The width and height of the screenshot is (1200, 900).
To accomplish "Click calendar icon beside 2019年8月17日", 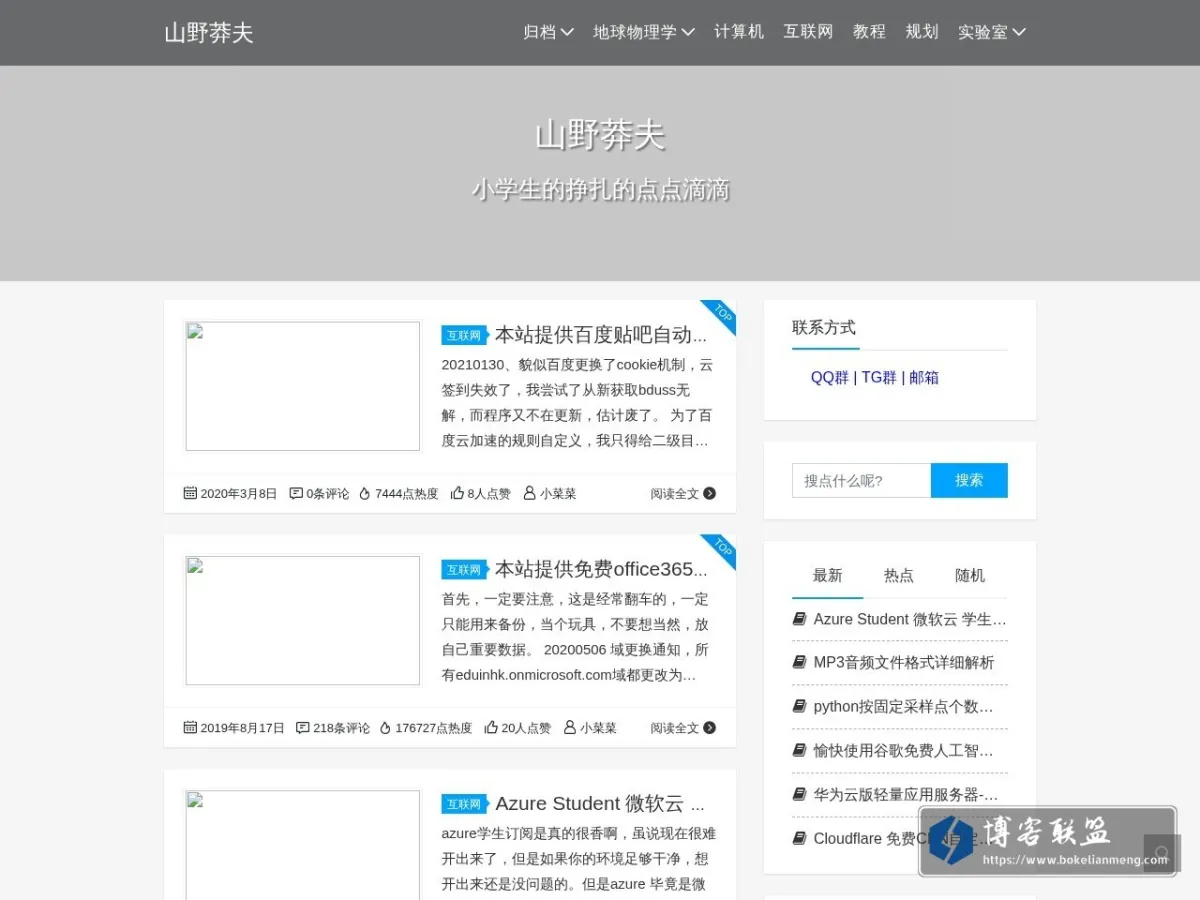I will (190, 727).
